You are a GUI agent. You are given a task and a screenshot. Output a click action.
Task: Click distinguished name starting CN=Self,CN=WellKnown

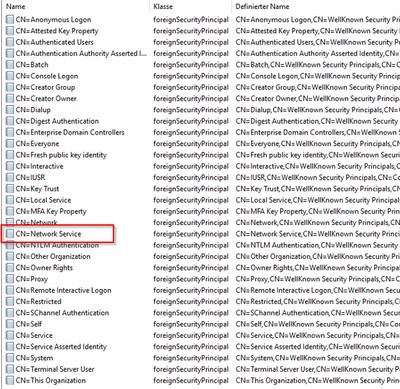pyautogui.click(x=318, y=324)
